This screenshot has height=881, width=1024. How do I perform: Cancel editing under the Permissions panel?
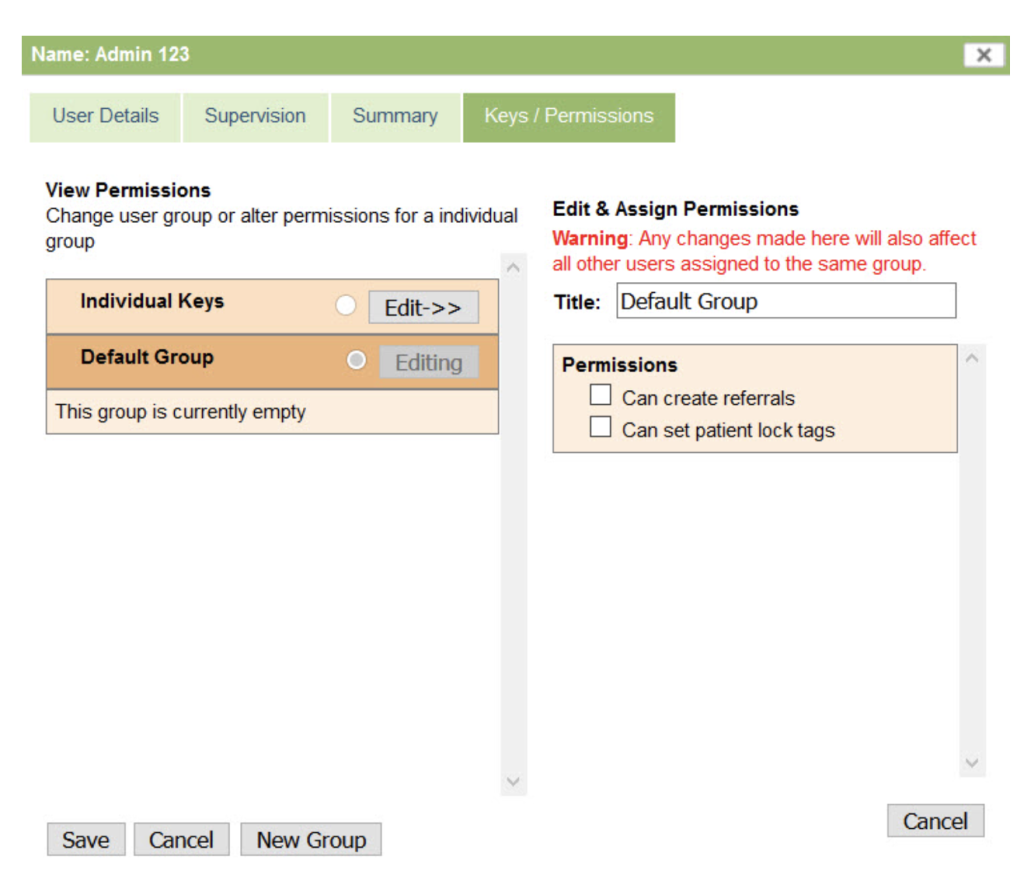(x=935, y=821)
